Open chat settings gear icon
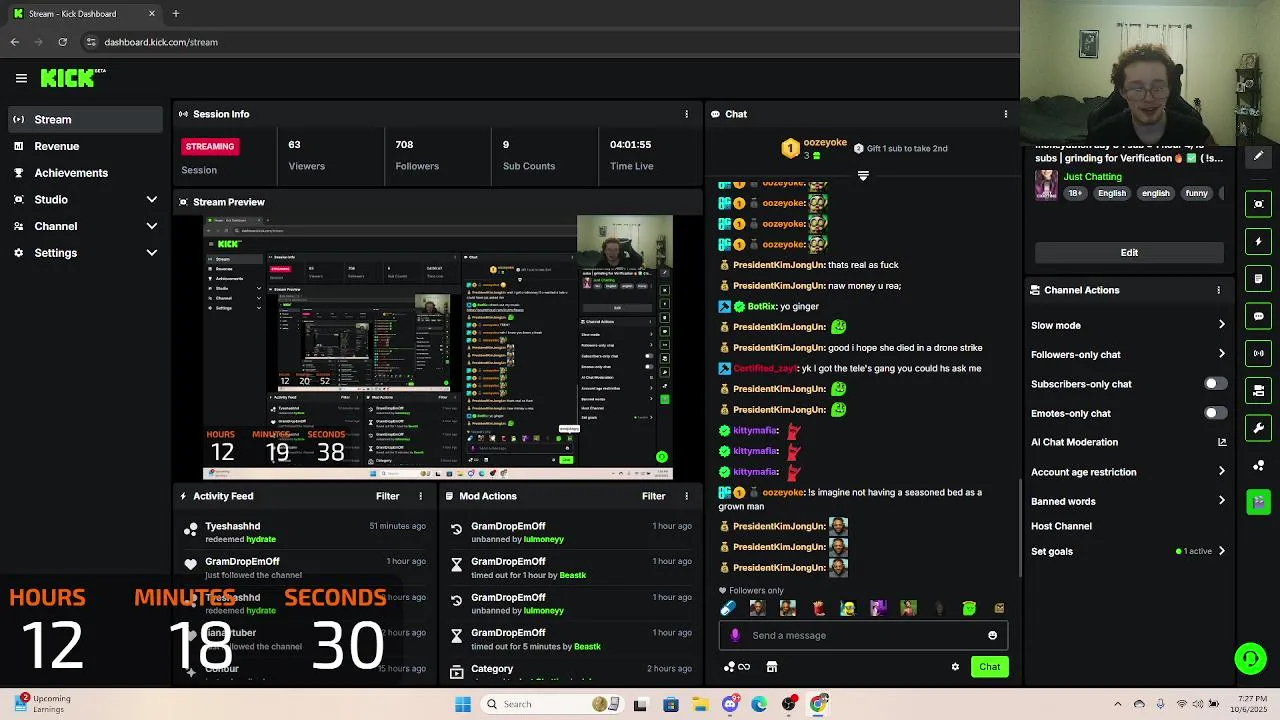This screenshot has width=1280, height=720. (955, 667)
